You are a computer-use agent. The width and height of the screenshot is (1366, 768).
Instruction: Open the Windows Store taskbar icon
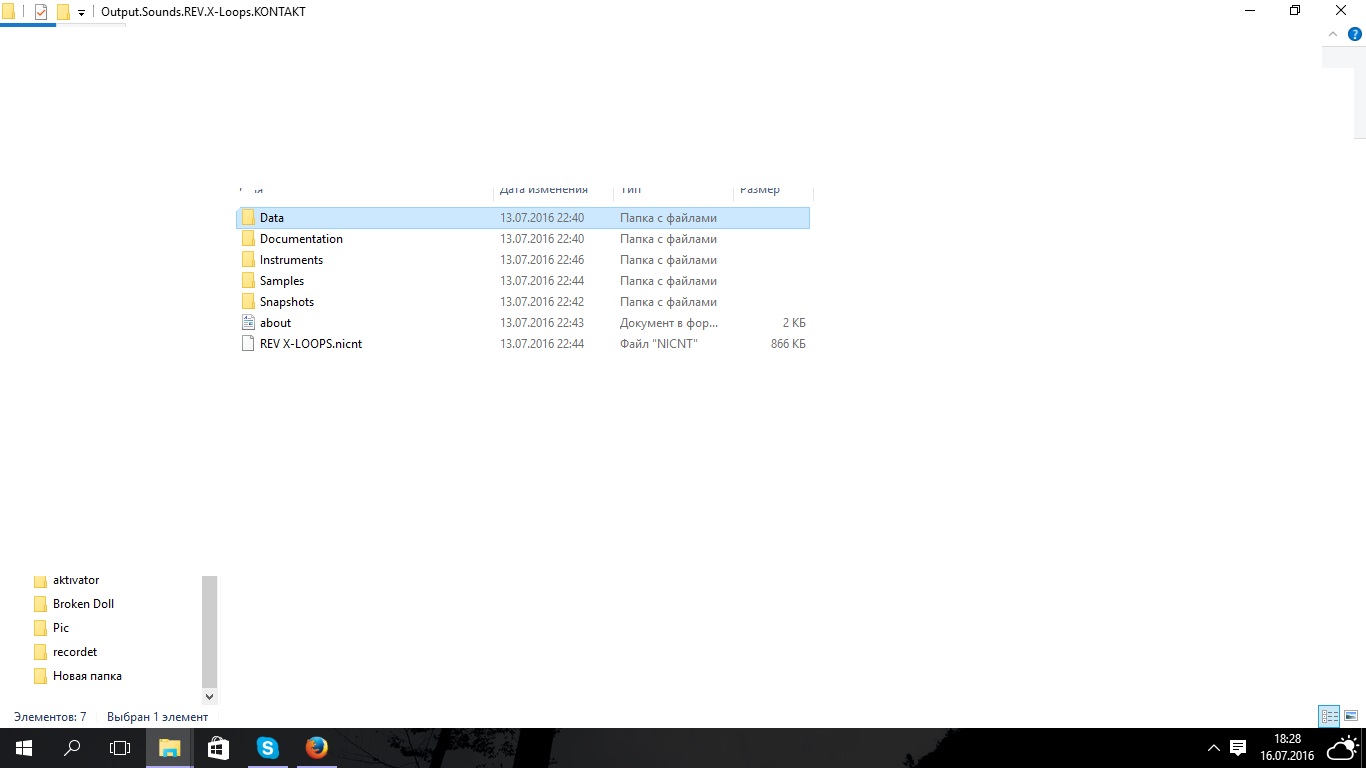(x=218, y=748)
